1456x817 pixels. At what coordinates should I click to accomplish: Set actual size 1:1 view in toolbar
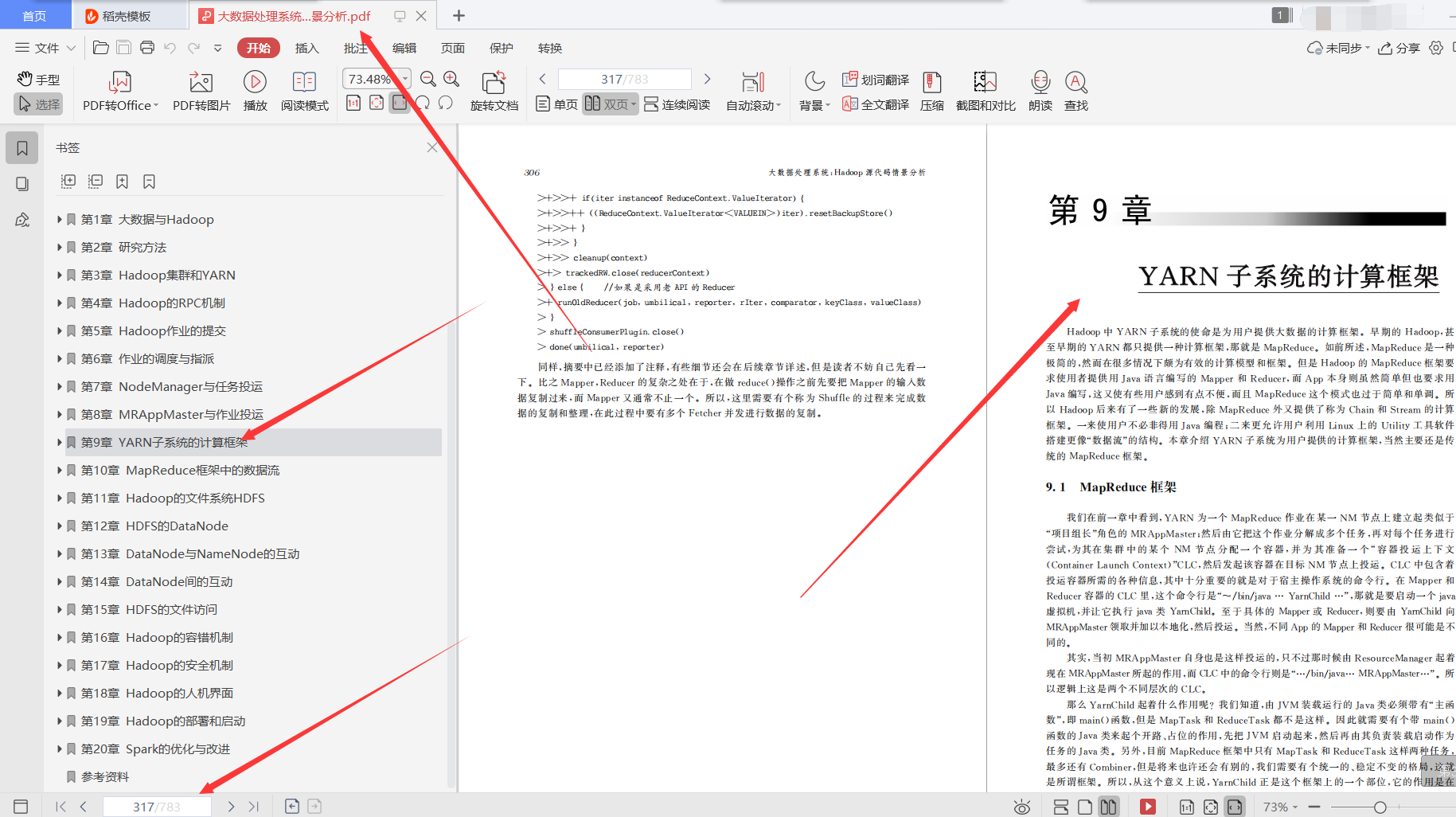(353, 103)
